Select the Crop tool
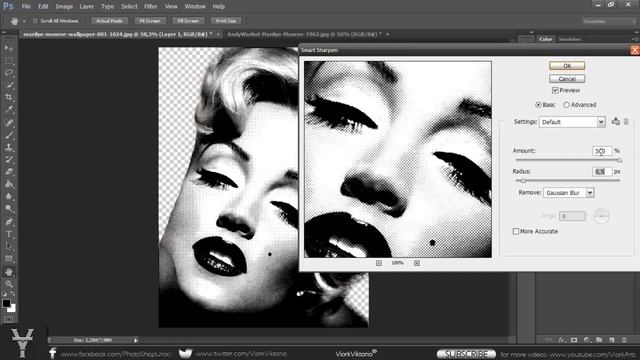Image resolution: width=640 pixels, height=360 pixels. (9, 98)
